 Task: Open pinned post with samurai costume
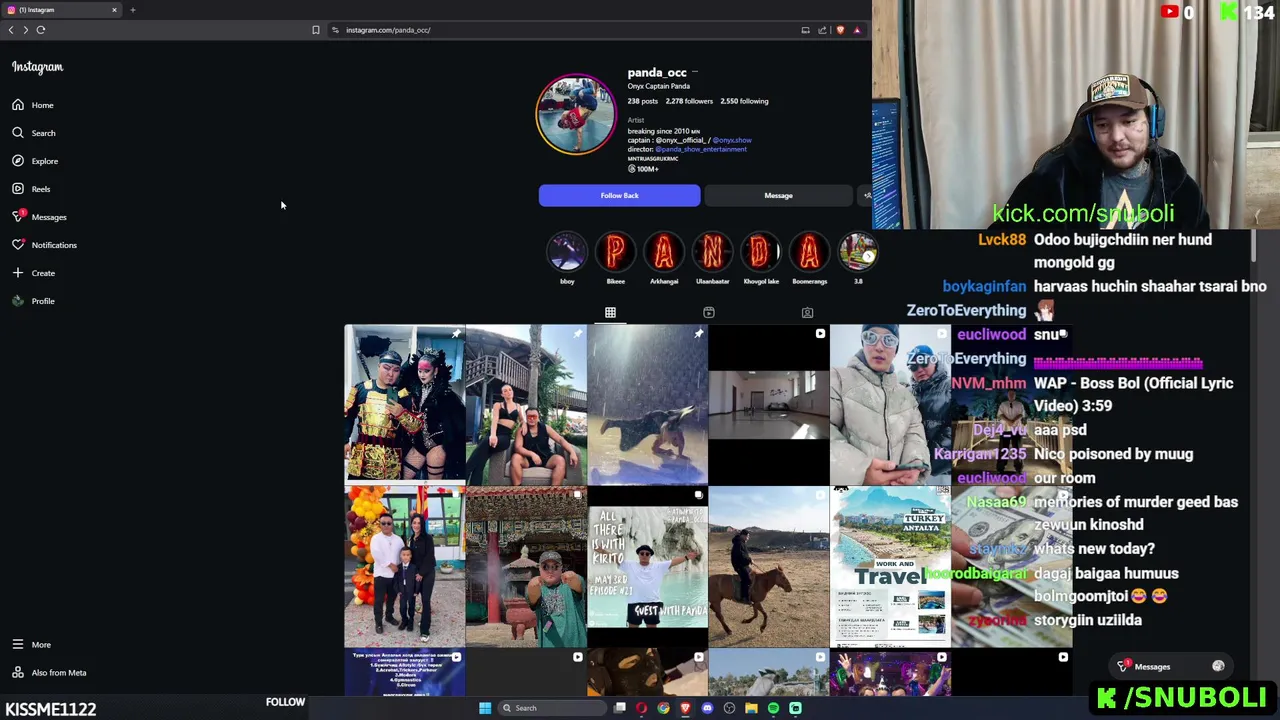[405, 405]
